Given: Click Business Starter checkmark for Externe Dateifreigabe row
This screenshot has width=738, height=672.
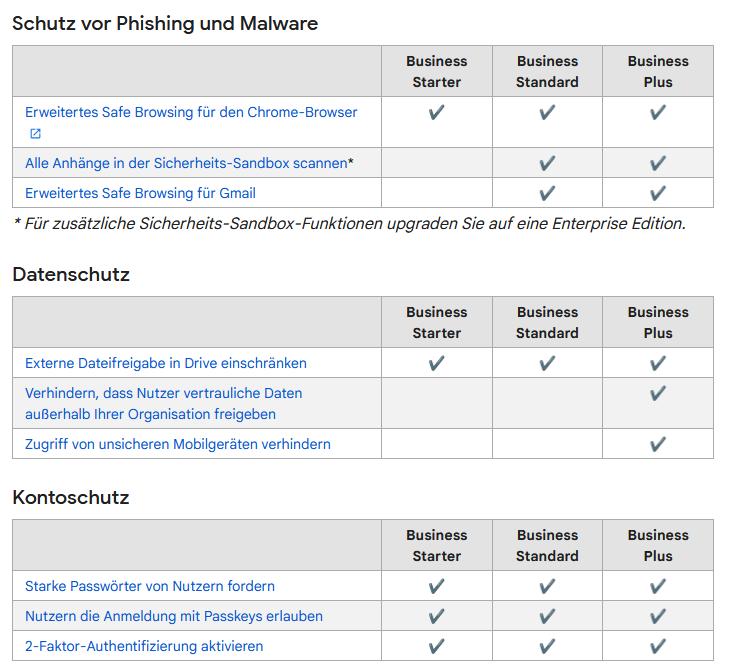Looking at the screenshot, I should [437, 364].
